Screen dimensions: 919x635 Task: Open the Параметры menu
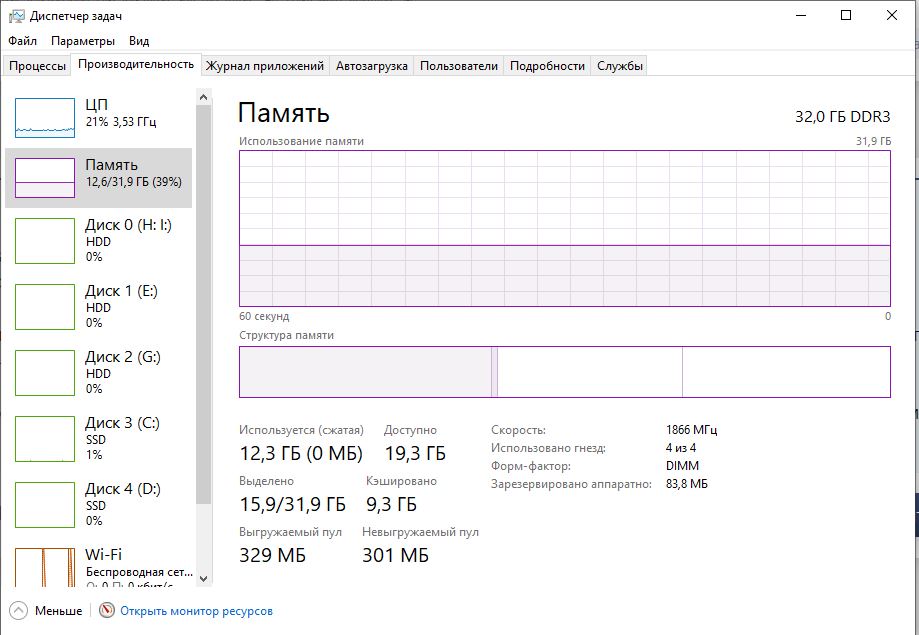point(83,41)
